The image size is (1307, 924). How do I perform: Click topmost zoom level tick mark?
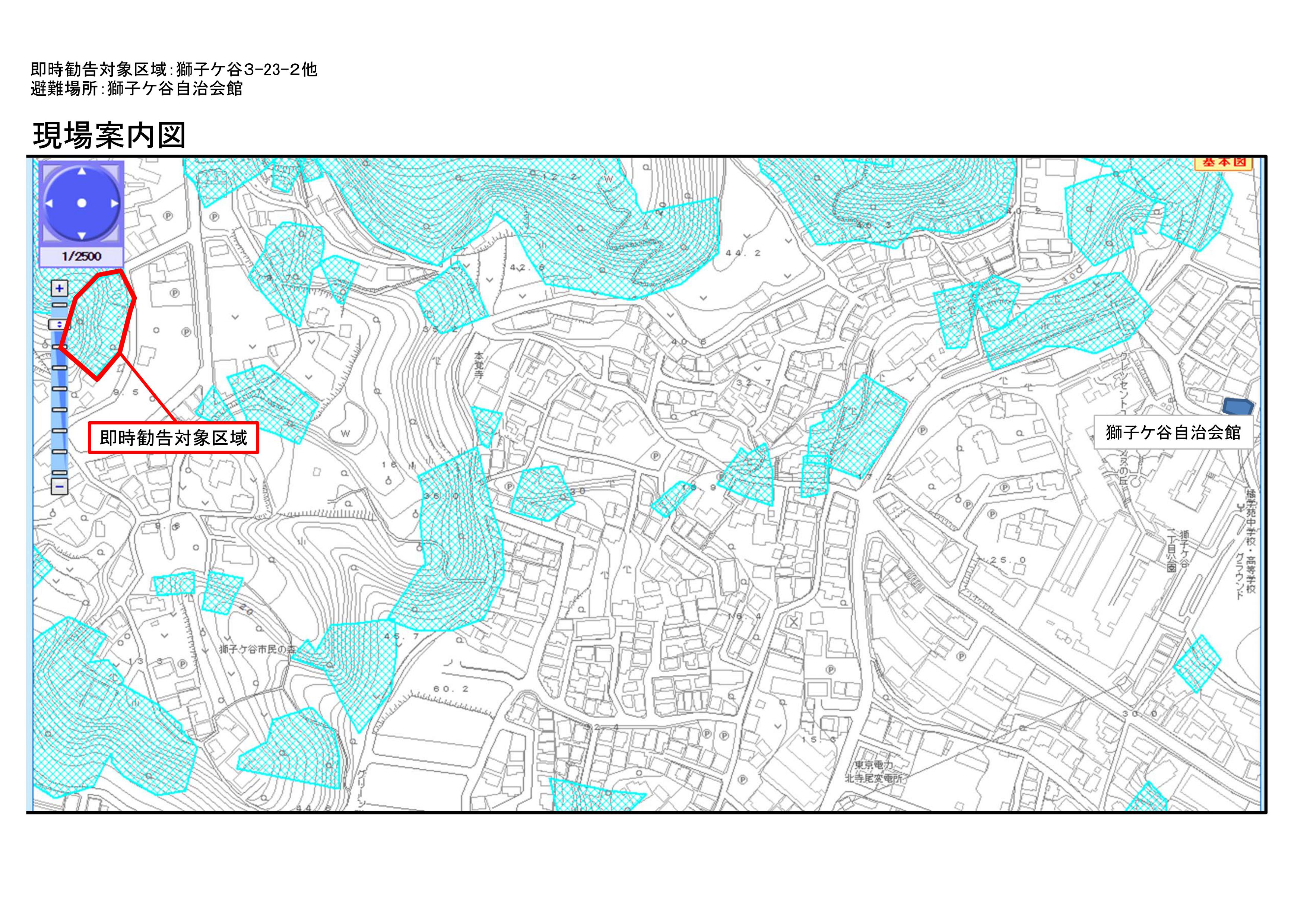click(60, 305)
